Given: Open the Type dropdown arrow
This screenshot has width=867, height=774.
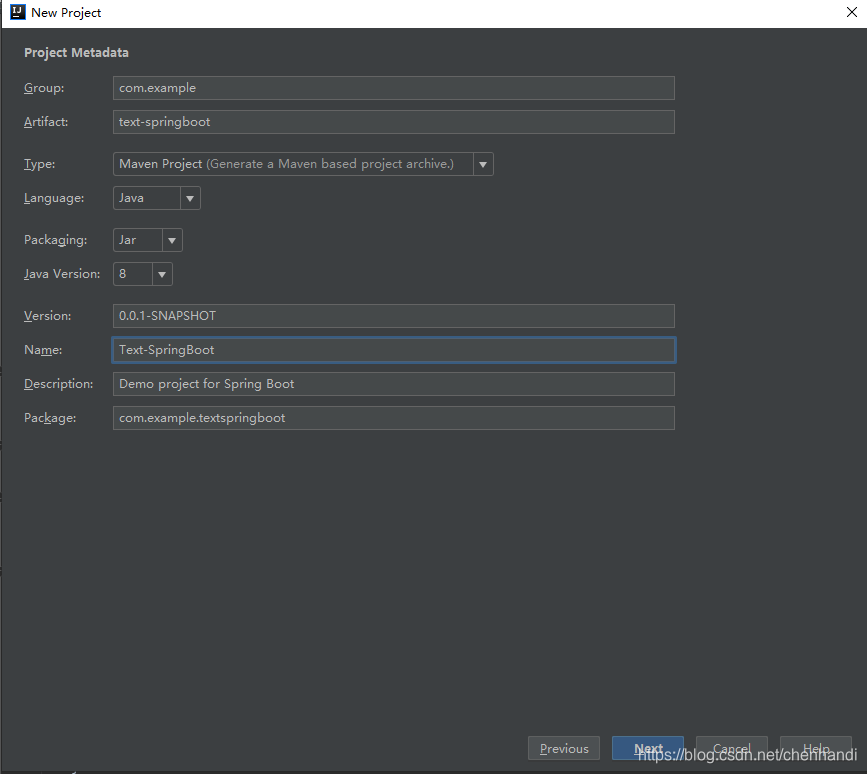Looking at the screenshot, I should (x=483, y=164).
